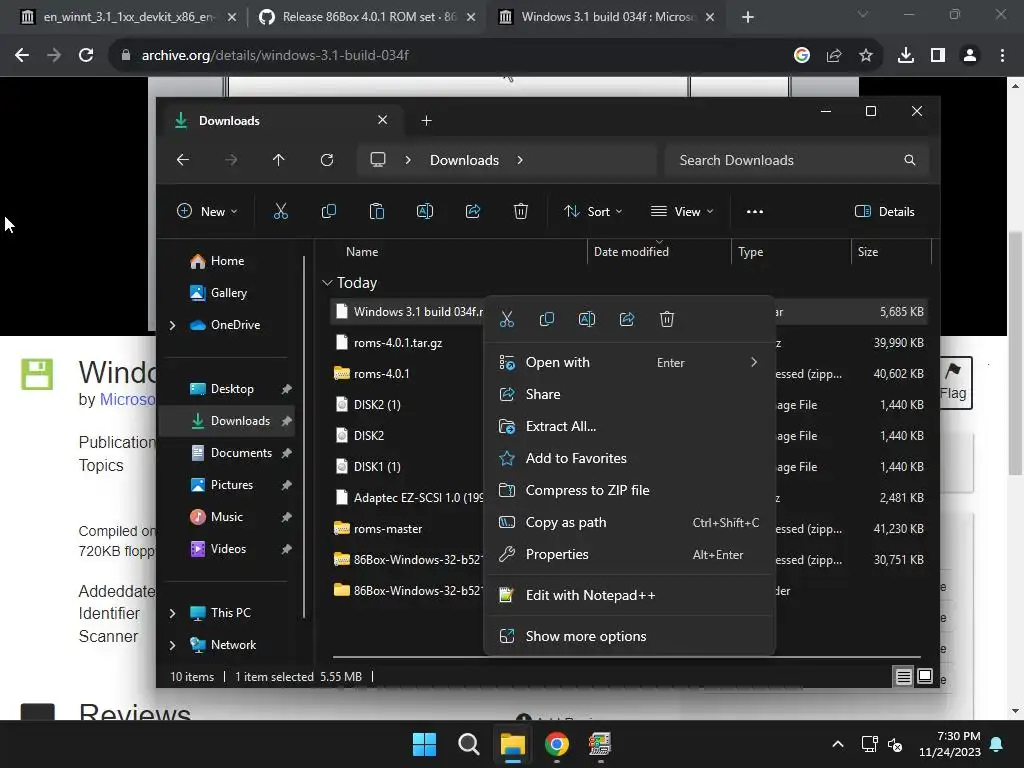The width and height of the screenshot is (1024, 768).
Task: Switch to large thumbnails view icon
Action: (925, 677)
